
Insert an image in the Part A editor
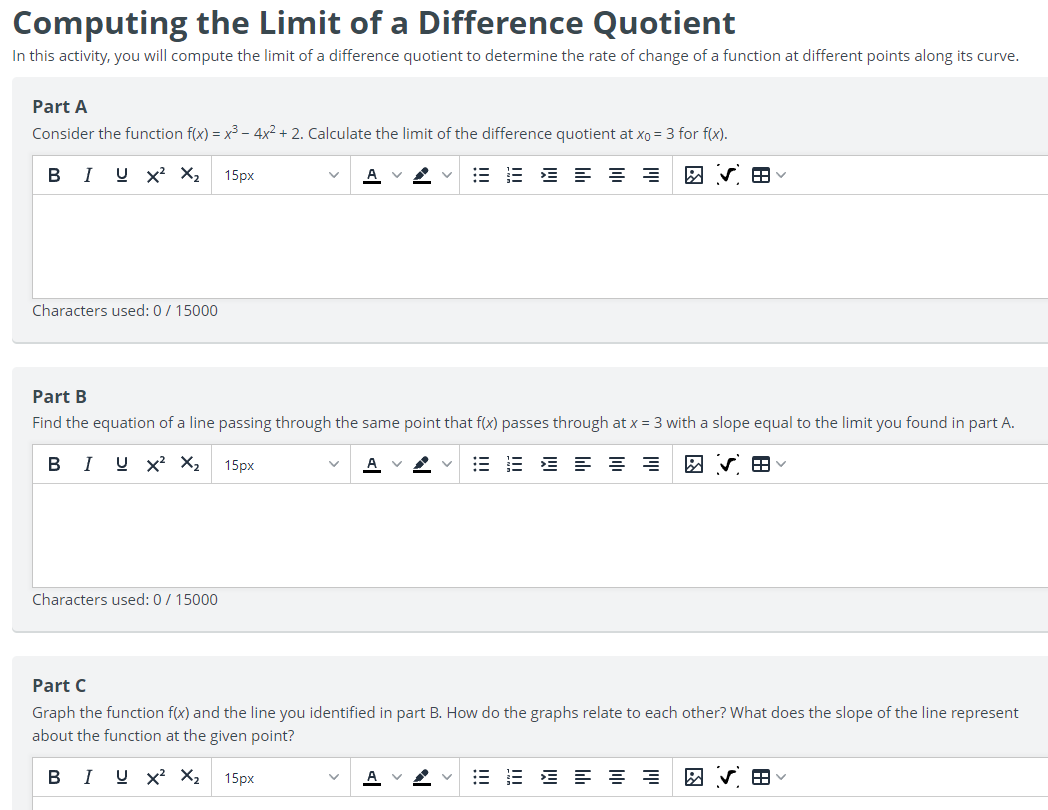point(693,174)
